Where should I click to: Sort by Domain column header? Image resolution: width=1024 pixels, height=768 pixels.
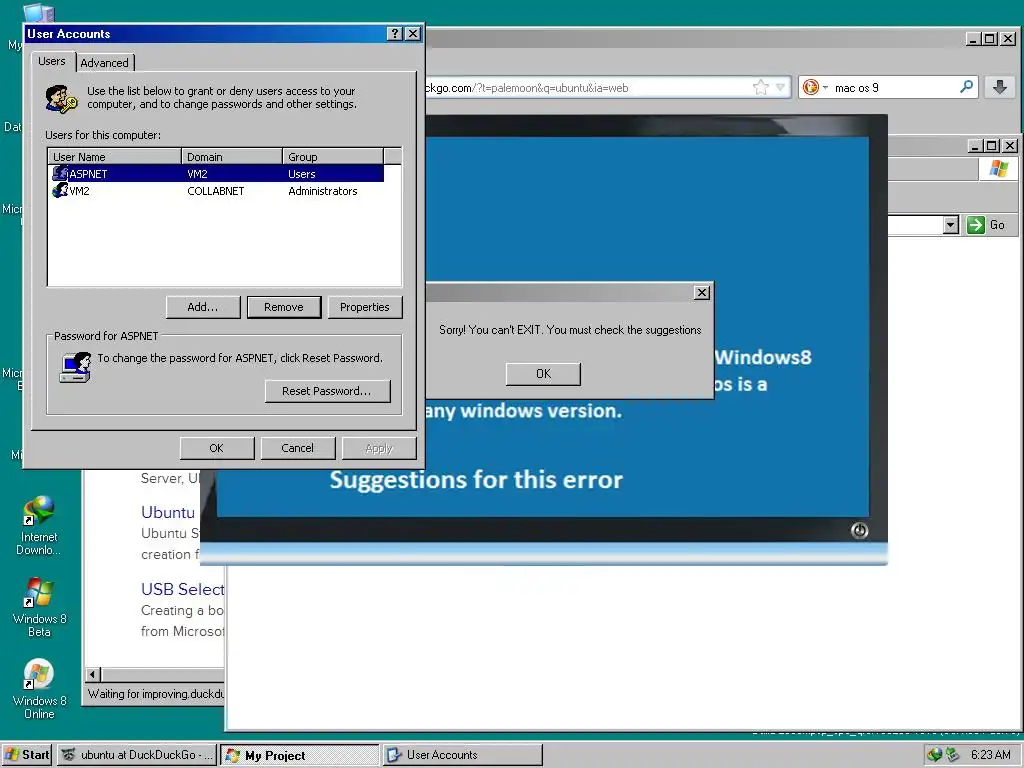(x=232, y=157)
